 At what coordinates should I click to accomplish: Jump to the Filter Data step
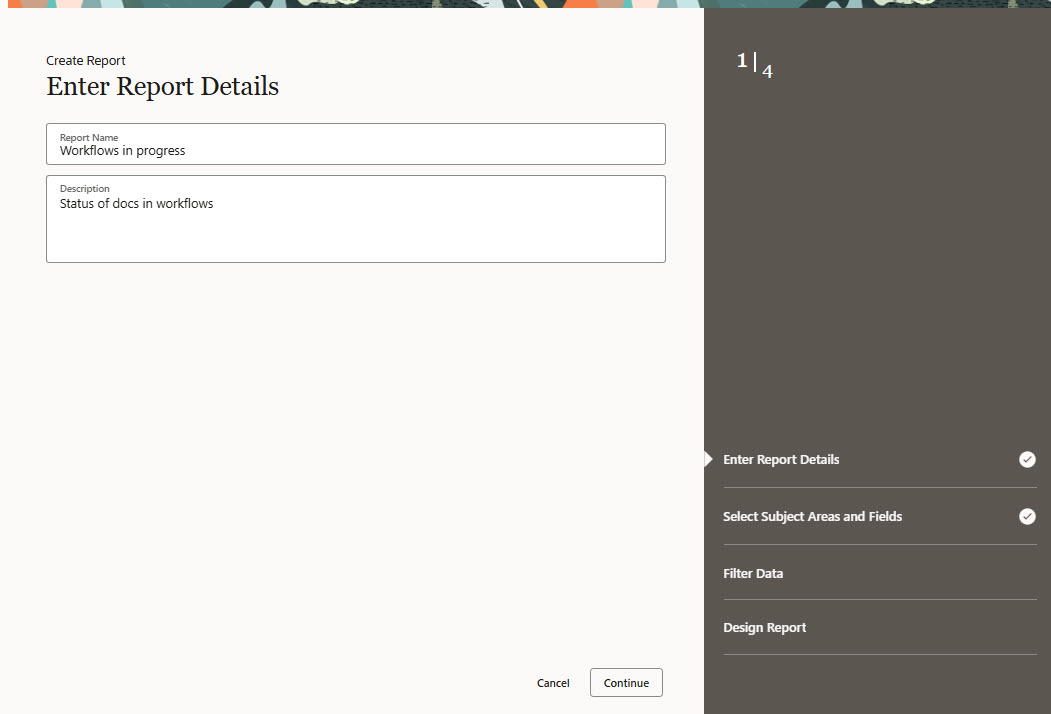point(753,574)
